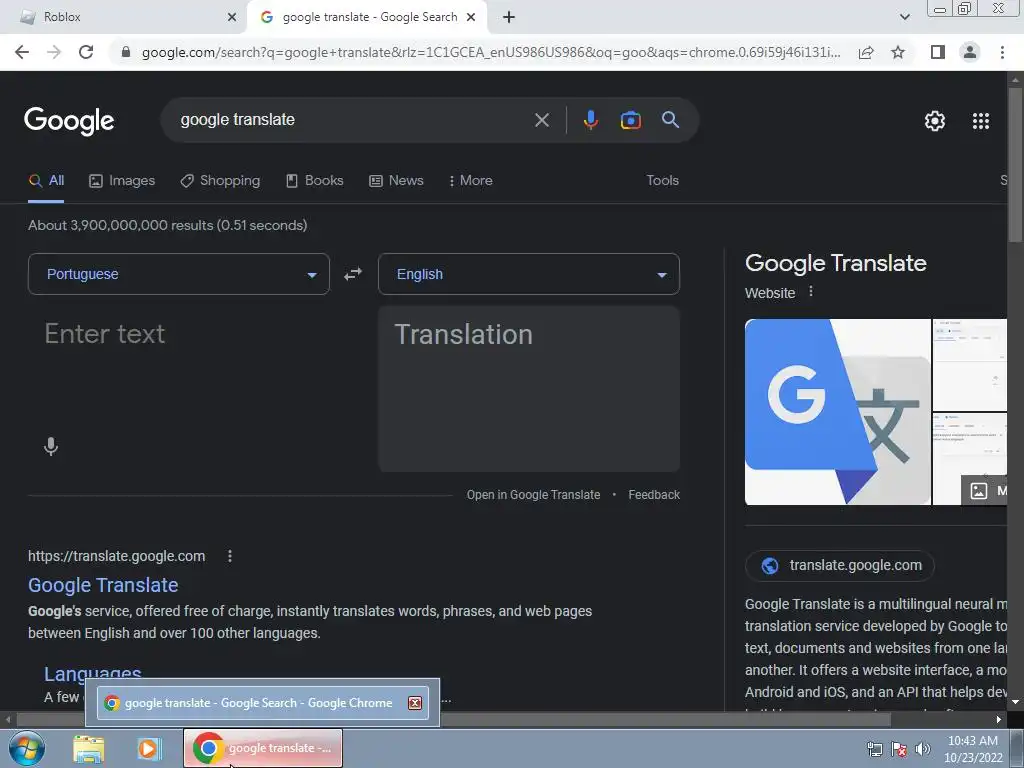Open Action Center flag tray icon
Image resolution: width=1024 pixels, height=768 pixels.
pos(899,749)
